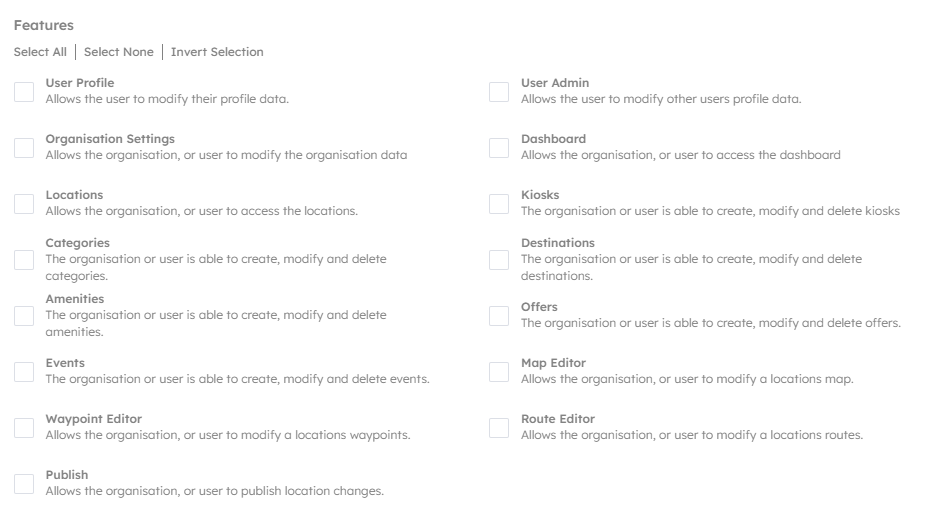Check the Publish feature checkbox
The height and width of the screenshot is (524, 945).
click(x=24, y=484)
